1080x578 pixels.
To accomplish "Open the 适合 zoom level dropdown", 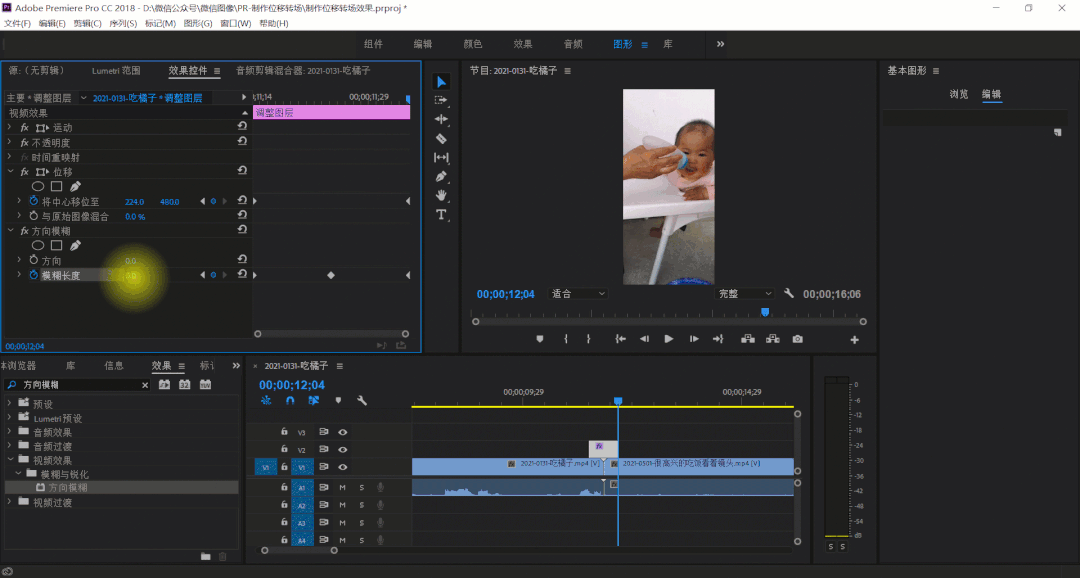I will tap(578, 293).
